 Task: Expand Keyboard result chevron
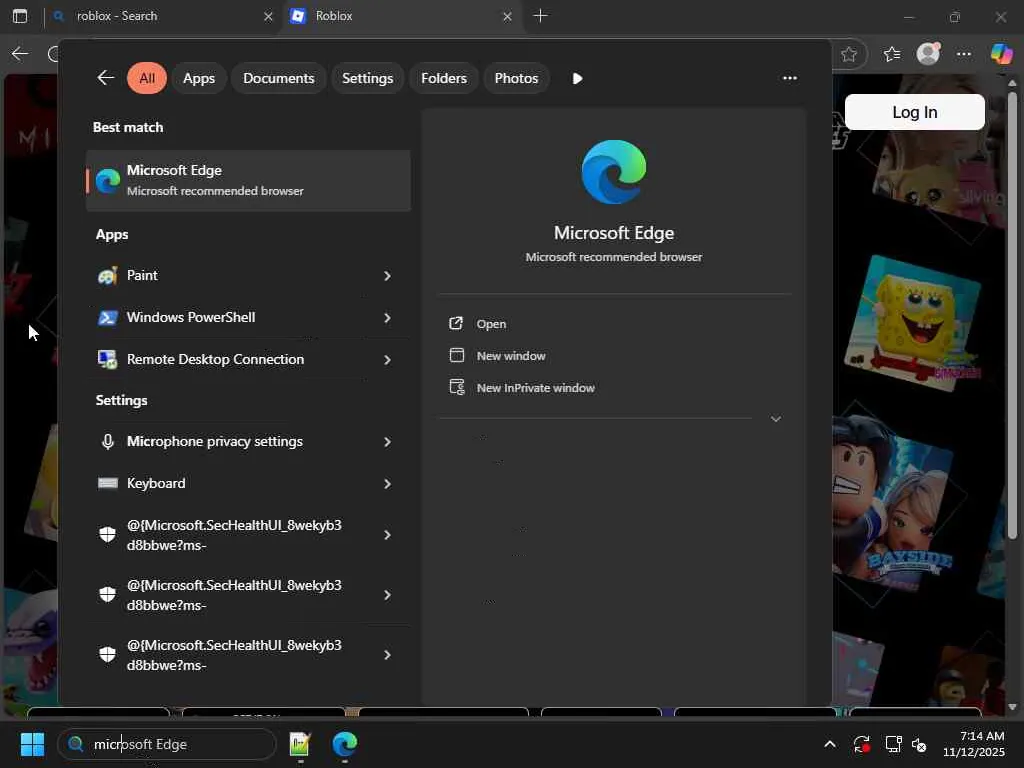(x=387, y=483)
